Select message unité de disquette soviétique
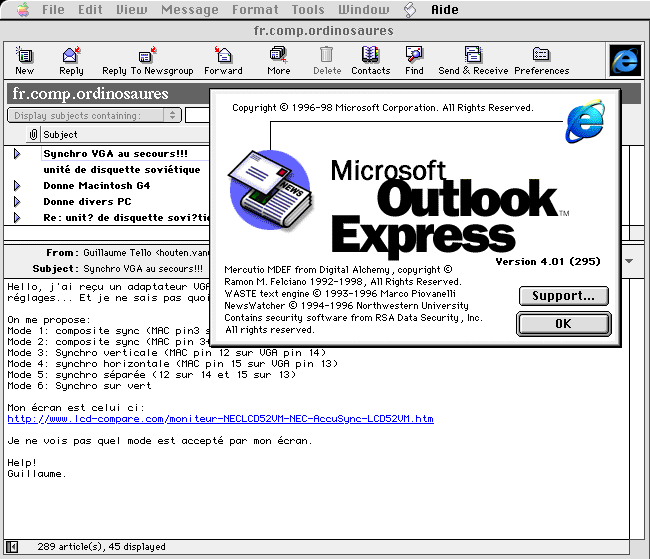This screenshot has width=650, height=559. [122, 170]
